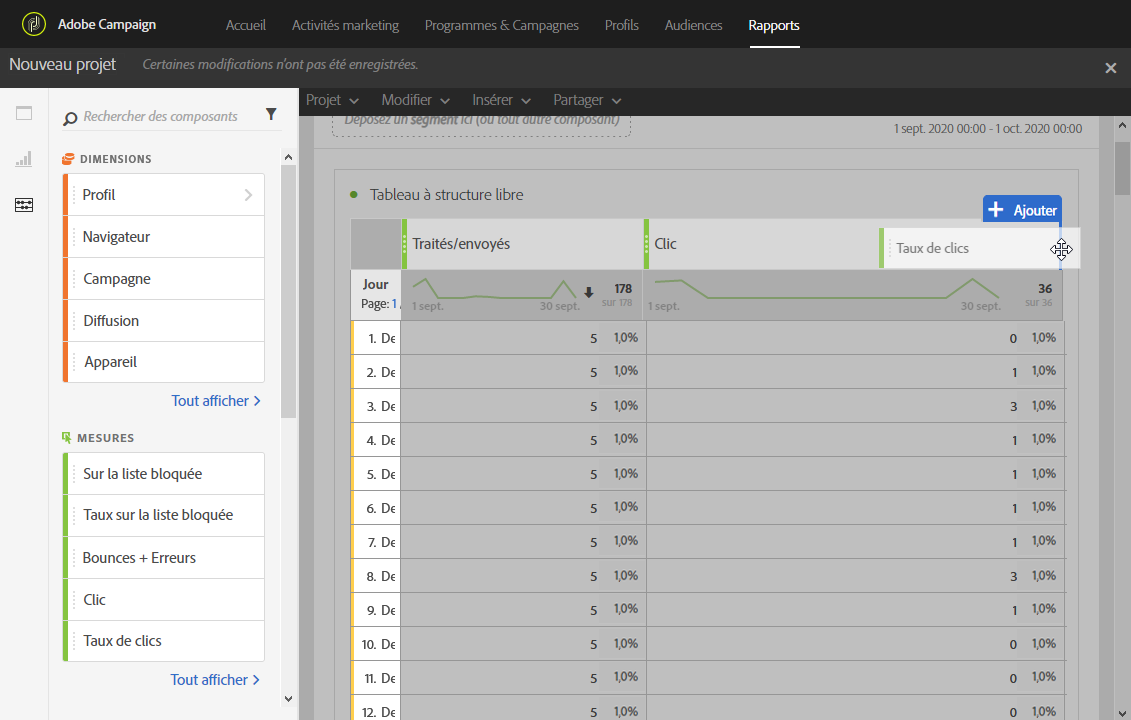
Task: Click the green dot beside Tableau à structure libre
Action: 354,195
